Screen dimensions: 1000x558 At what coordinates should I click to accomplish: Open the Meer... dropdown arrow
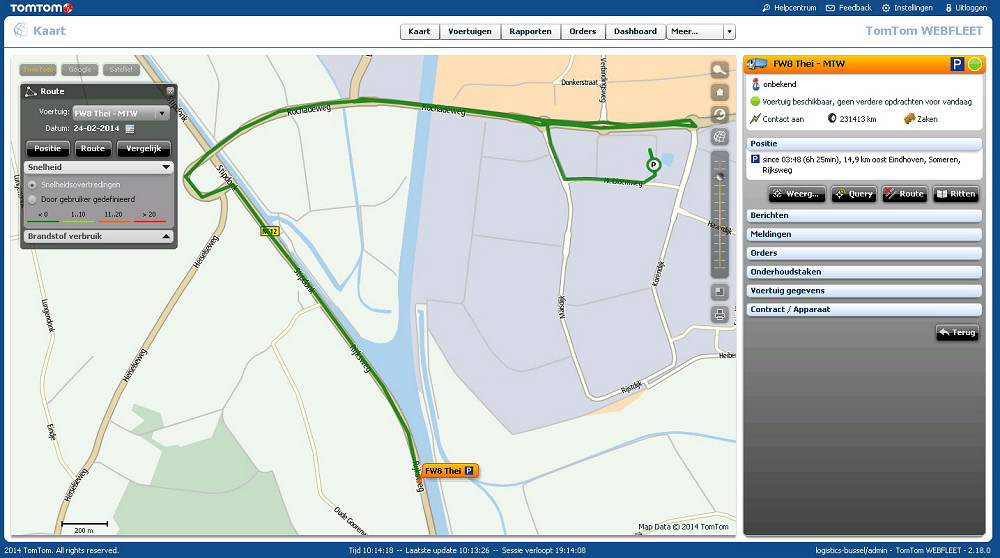(x=730, y=31)
